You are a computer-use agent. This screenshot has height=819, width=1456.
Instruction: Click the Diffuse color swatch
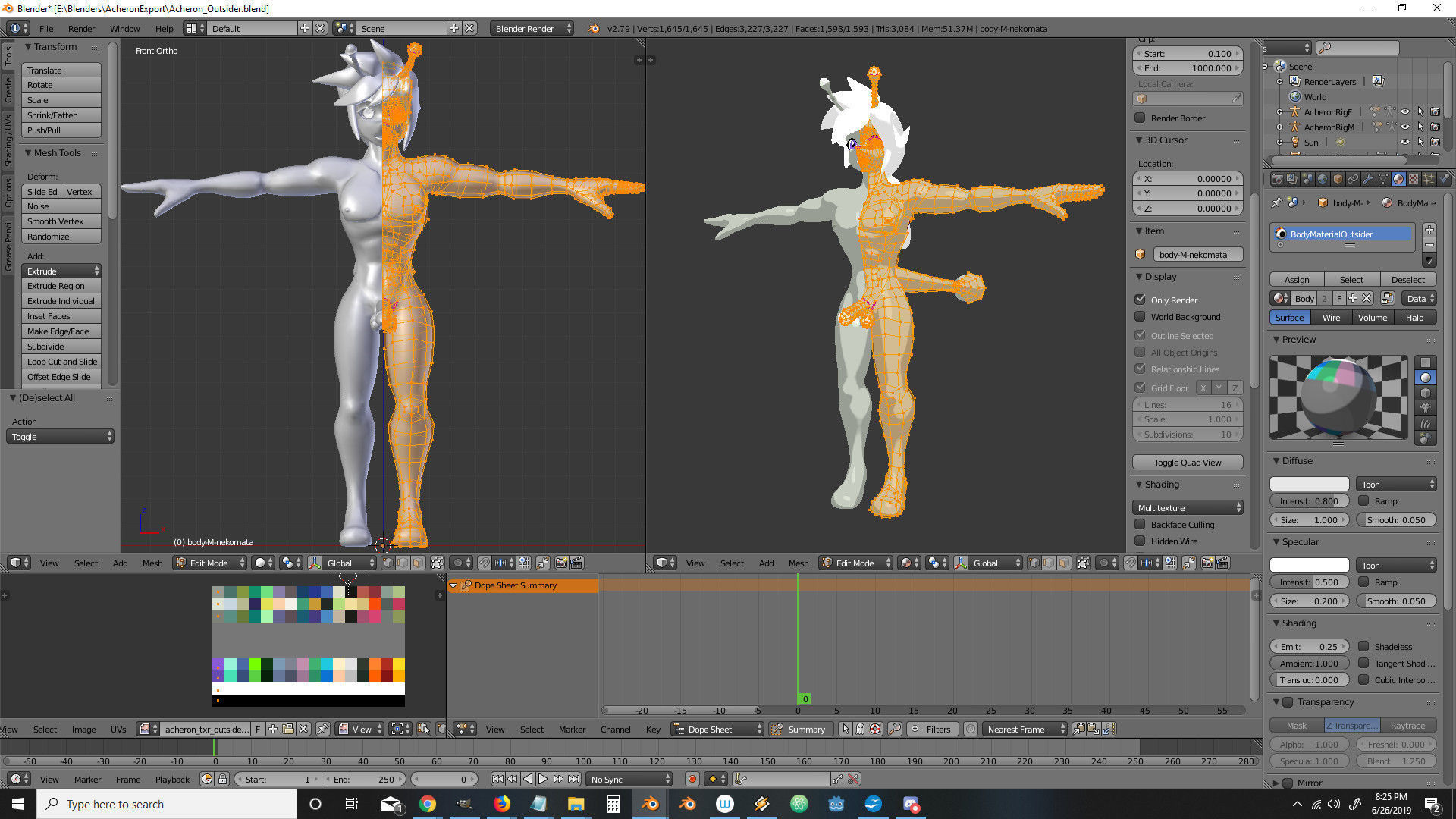click(1309, 484)
